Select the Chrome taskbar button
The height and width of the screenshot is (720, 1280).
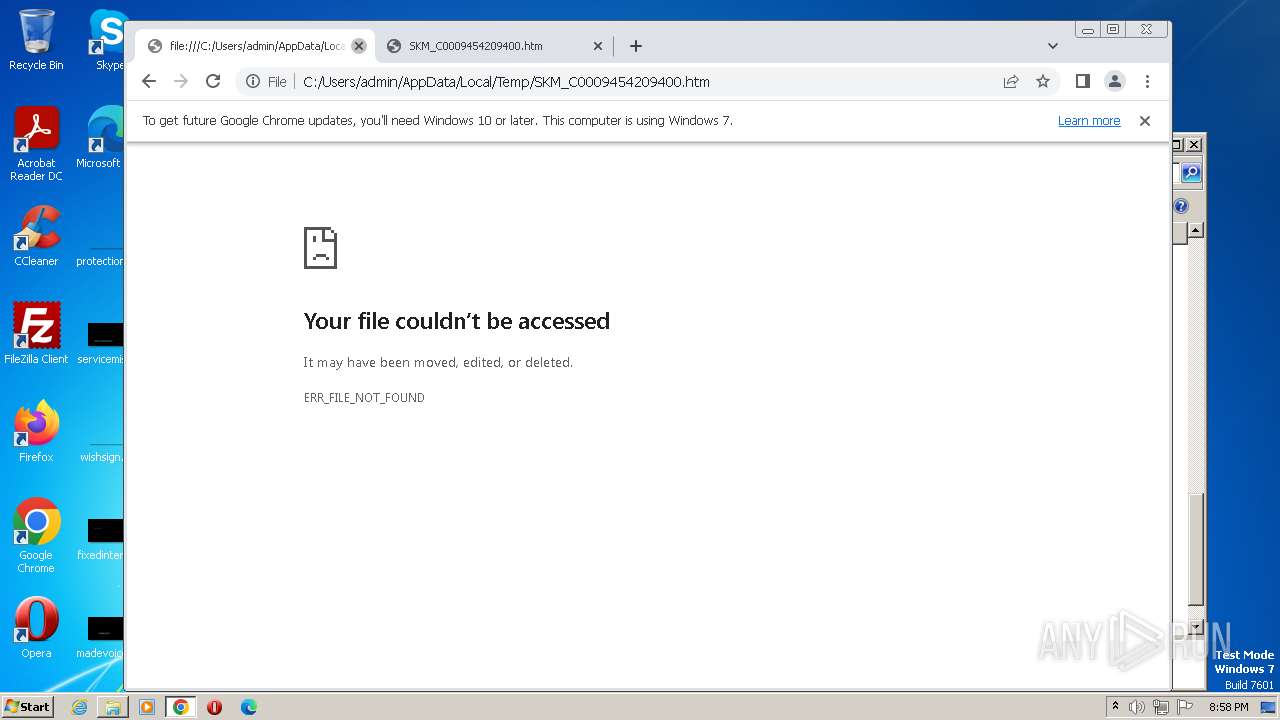(x=181, y=707)
